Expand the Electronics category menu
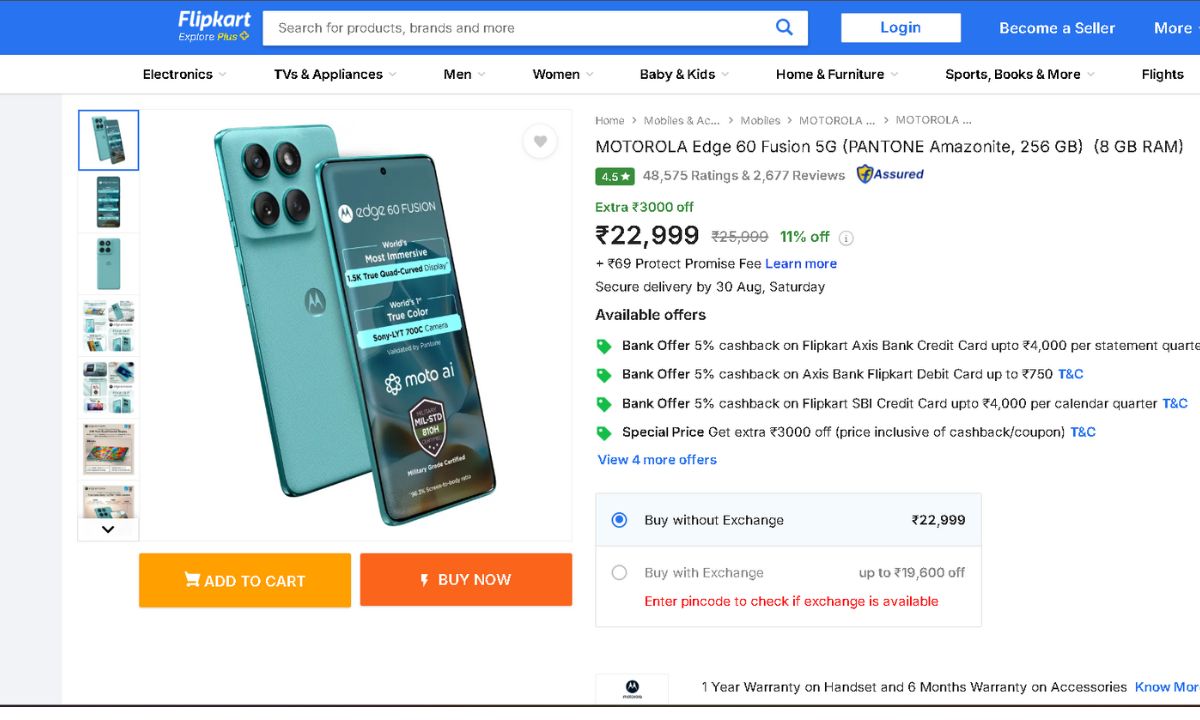Viewport: 1200px width, 720px height. [184, 74]
